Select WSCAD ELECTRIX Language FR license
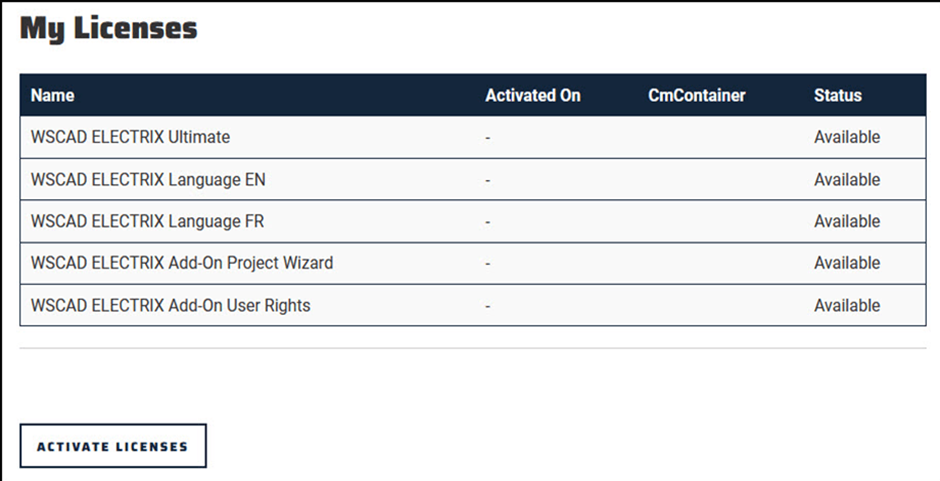The height and width of the screenshot is (481, 940). tap(473, 221)
